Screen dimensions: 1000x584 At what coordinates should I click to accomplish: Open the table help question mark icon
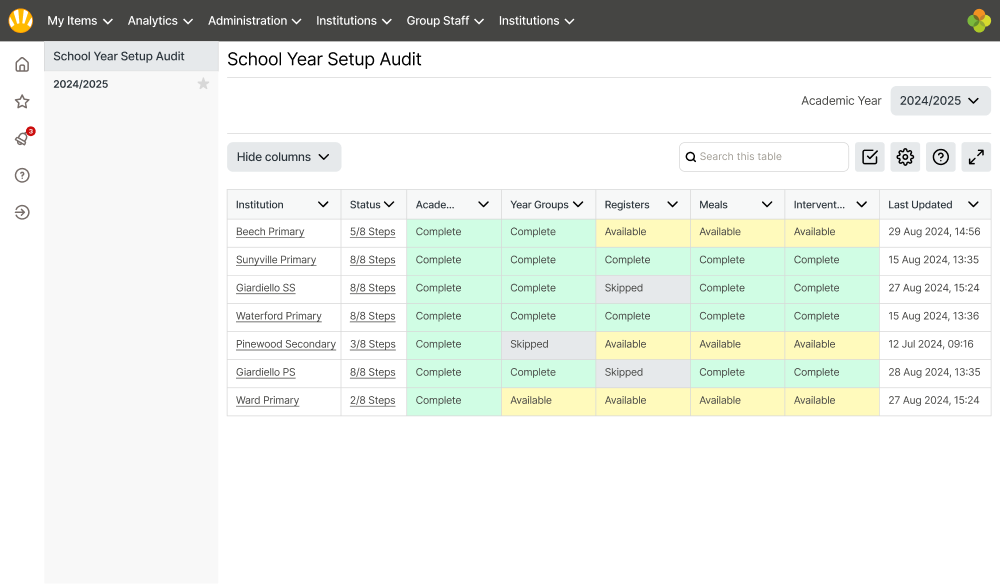tap(940, 156)
